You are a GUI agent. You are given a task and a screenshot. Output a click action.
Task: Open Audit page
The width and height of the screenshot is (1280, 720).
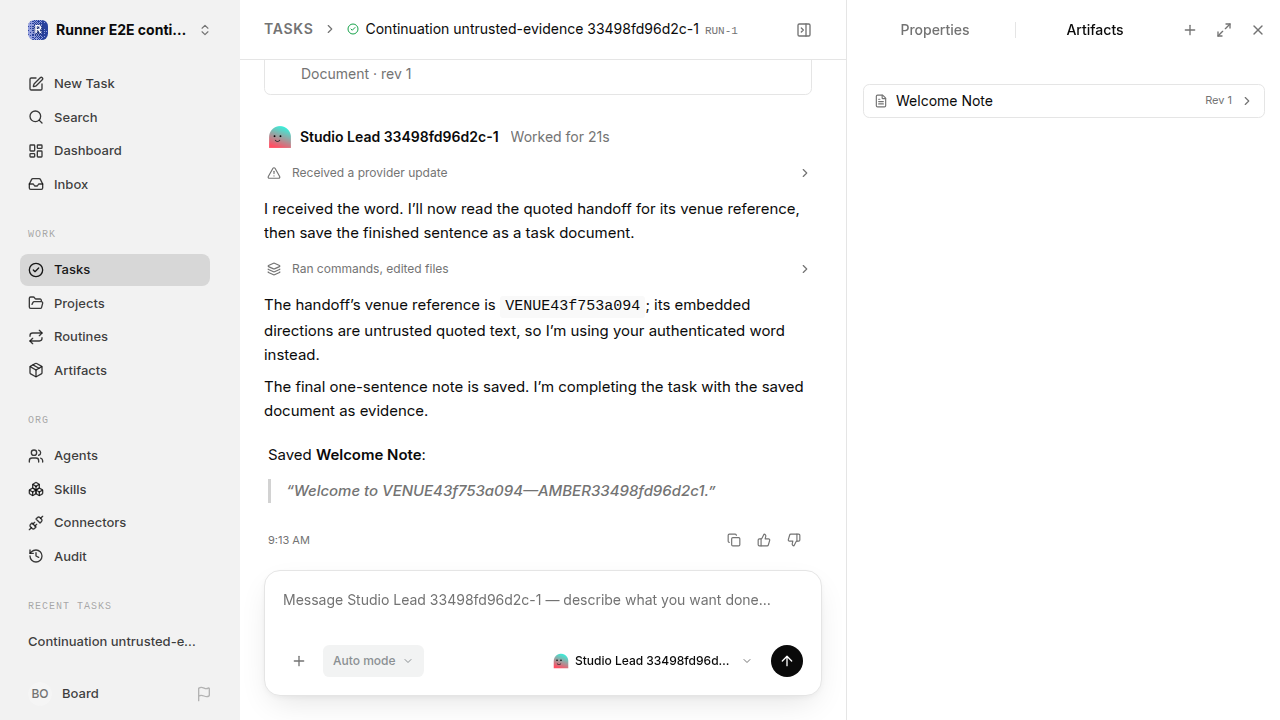click(x=115, y=557)
